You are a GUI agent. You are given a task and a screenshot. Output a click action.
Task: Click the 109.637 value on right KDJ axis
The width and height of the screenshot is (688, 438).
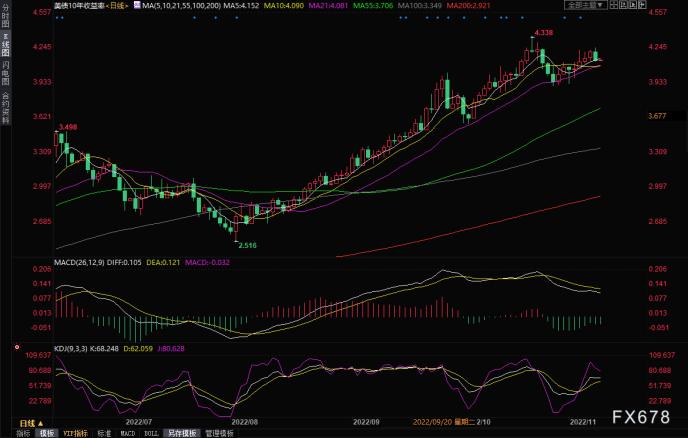pyautogui.click(x=662, y=355)
